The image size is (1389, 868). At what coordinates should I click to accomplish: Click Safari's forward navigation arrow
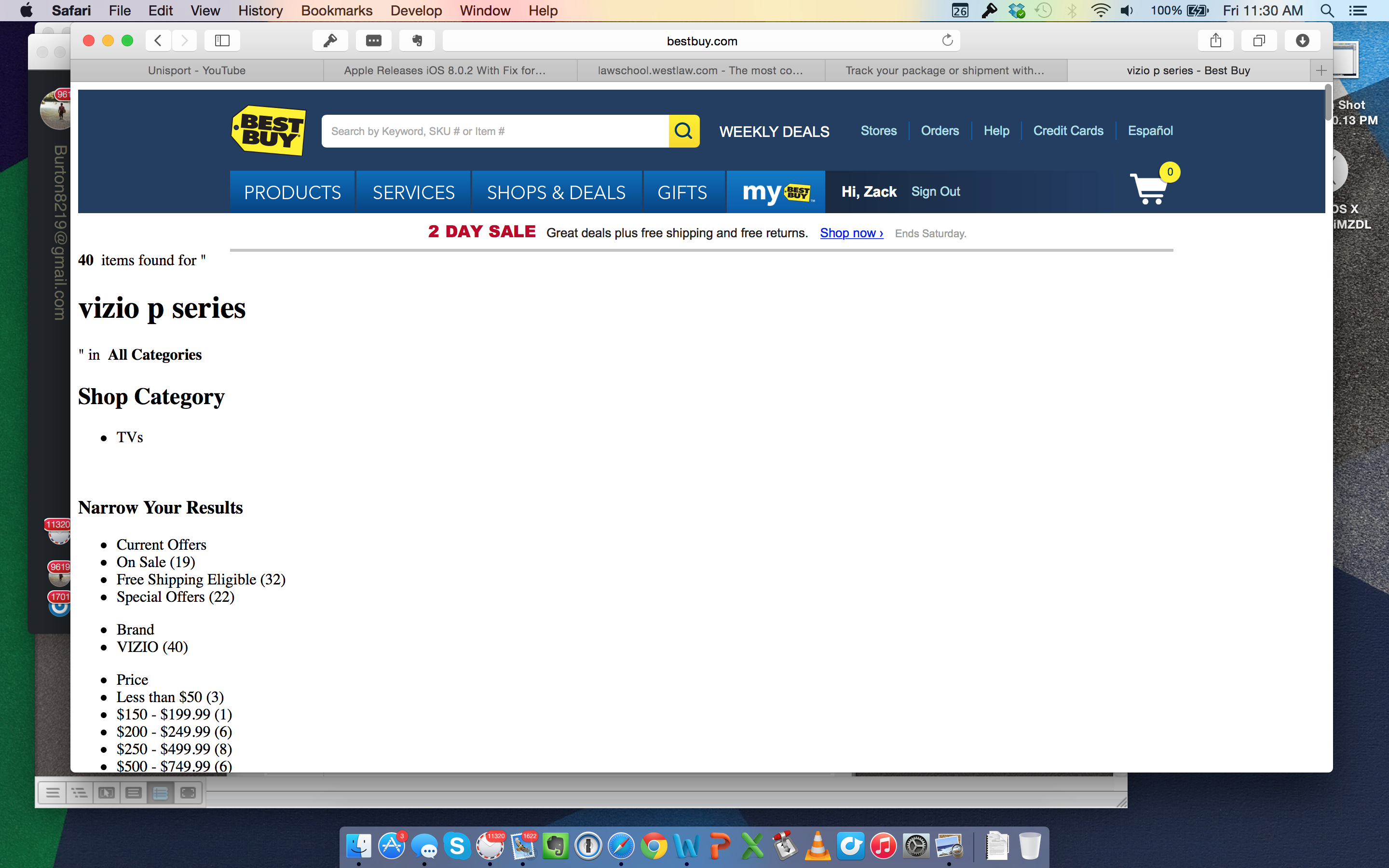184,40
